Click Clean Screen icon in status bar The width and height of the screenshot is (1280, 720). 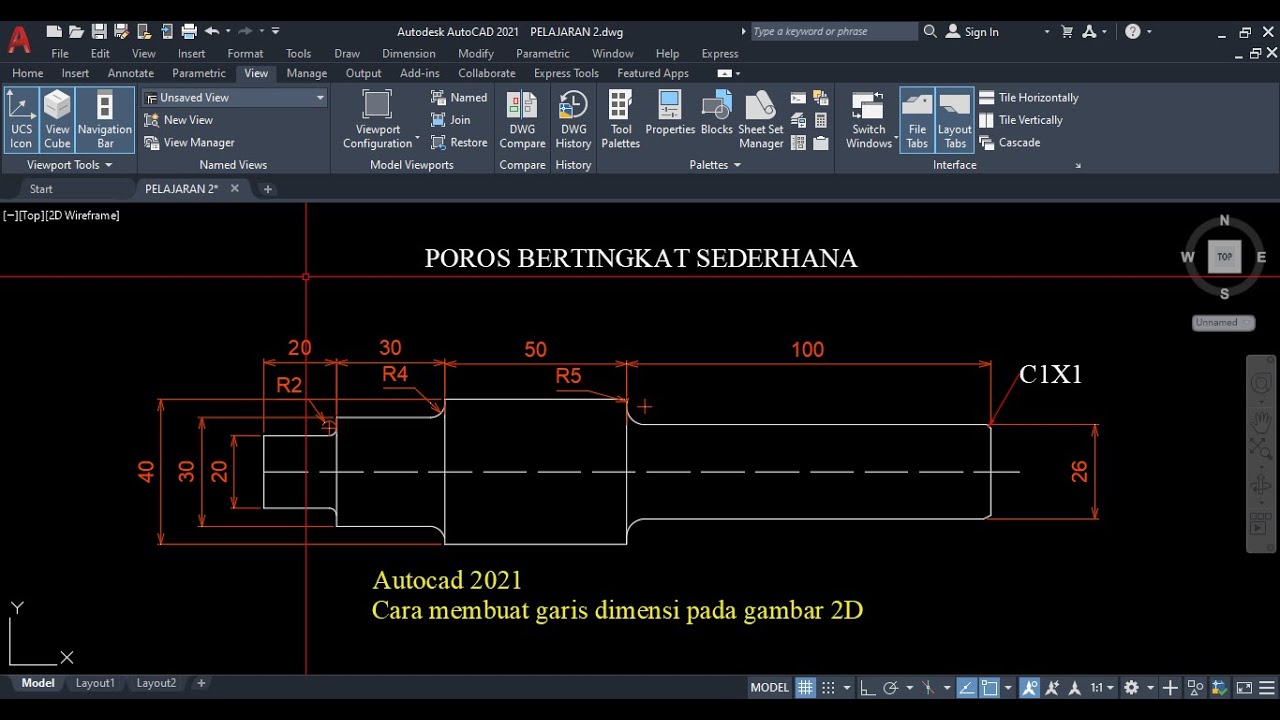pos(1244,688)
